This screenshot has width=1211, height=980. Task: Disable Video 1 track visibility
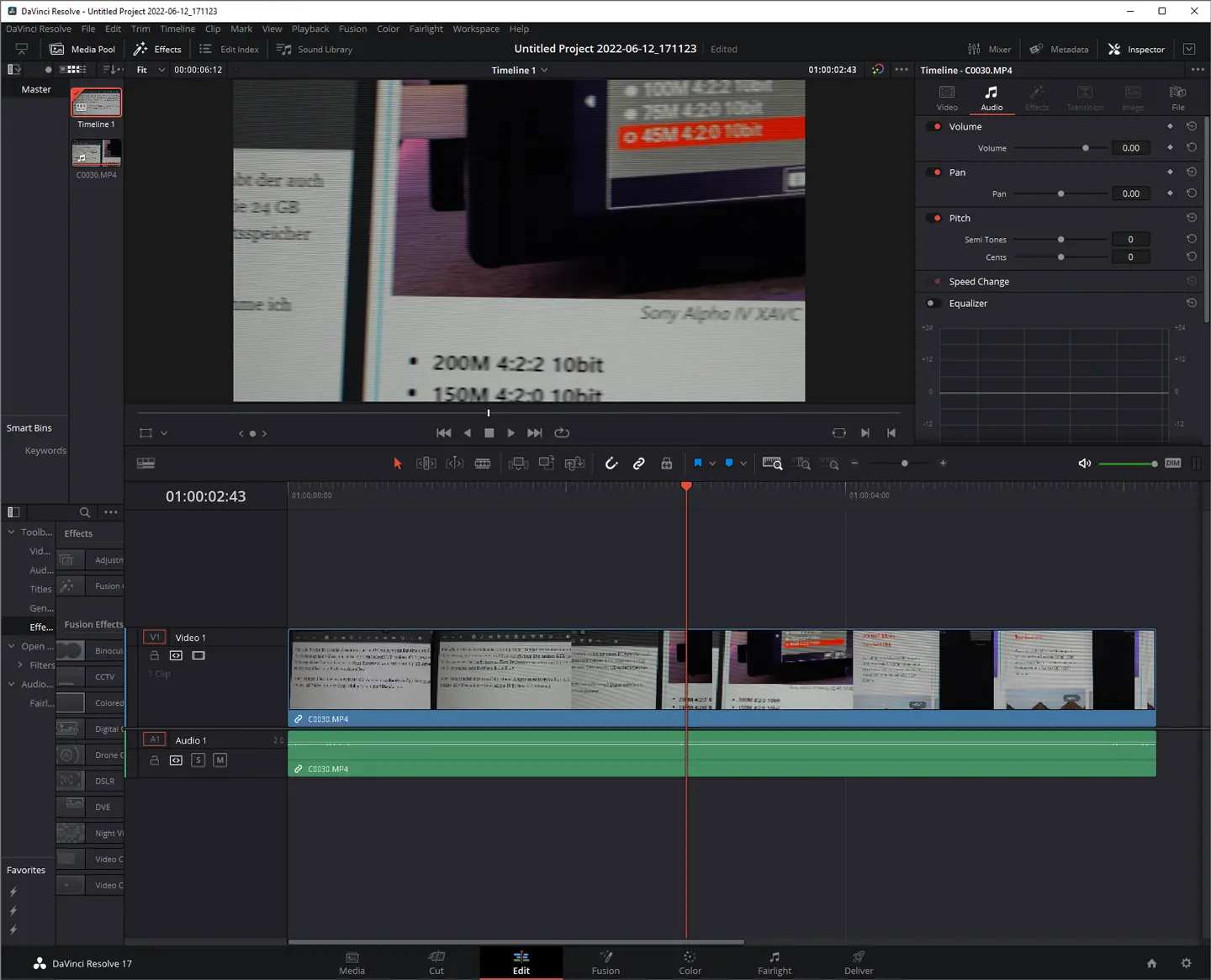(198, 656)
